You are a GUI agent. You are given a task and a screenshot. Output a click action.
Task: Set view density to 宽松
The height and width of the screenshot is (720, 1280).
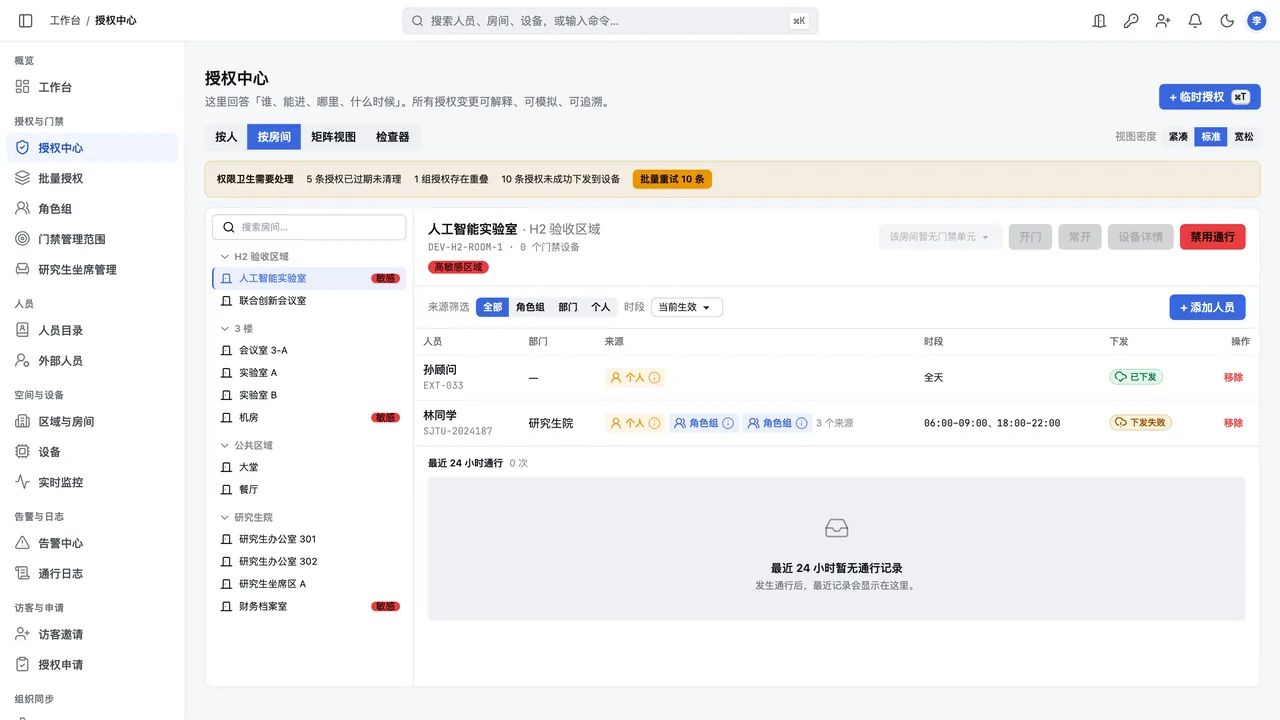(1243, 137)
